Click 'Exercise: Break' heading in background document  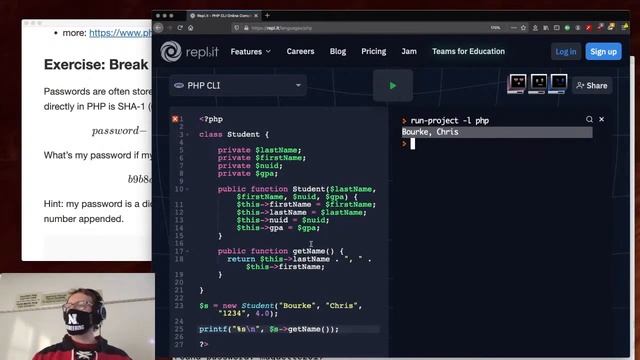[96, 64]
